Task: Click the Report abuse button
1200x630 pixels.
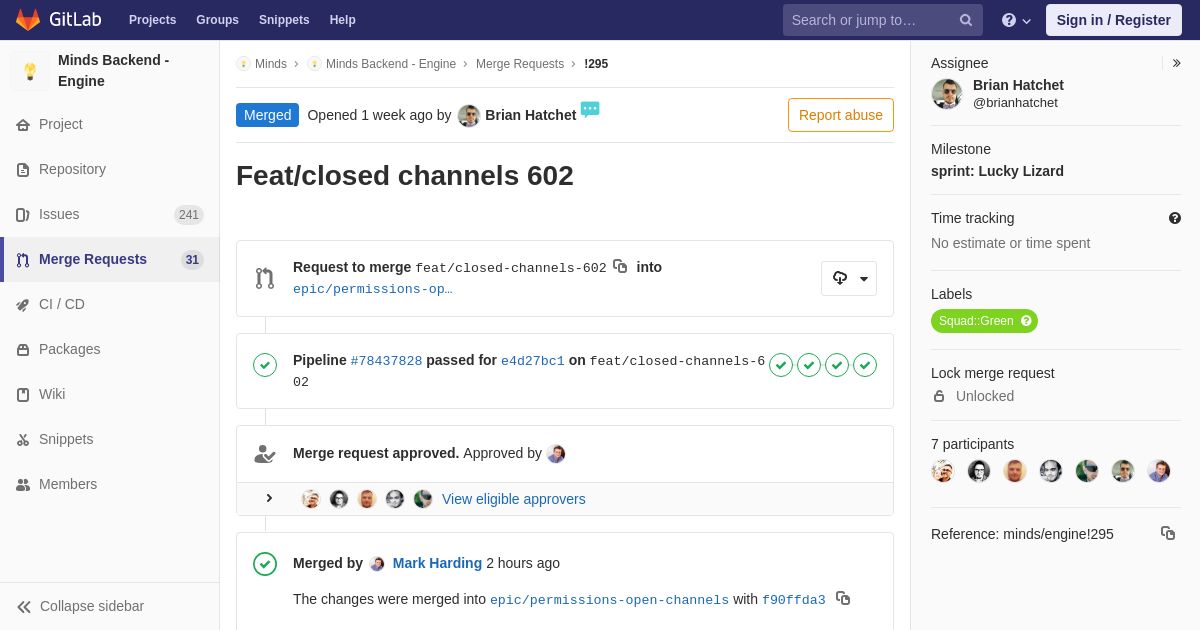Action: point(841,115)
